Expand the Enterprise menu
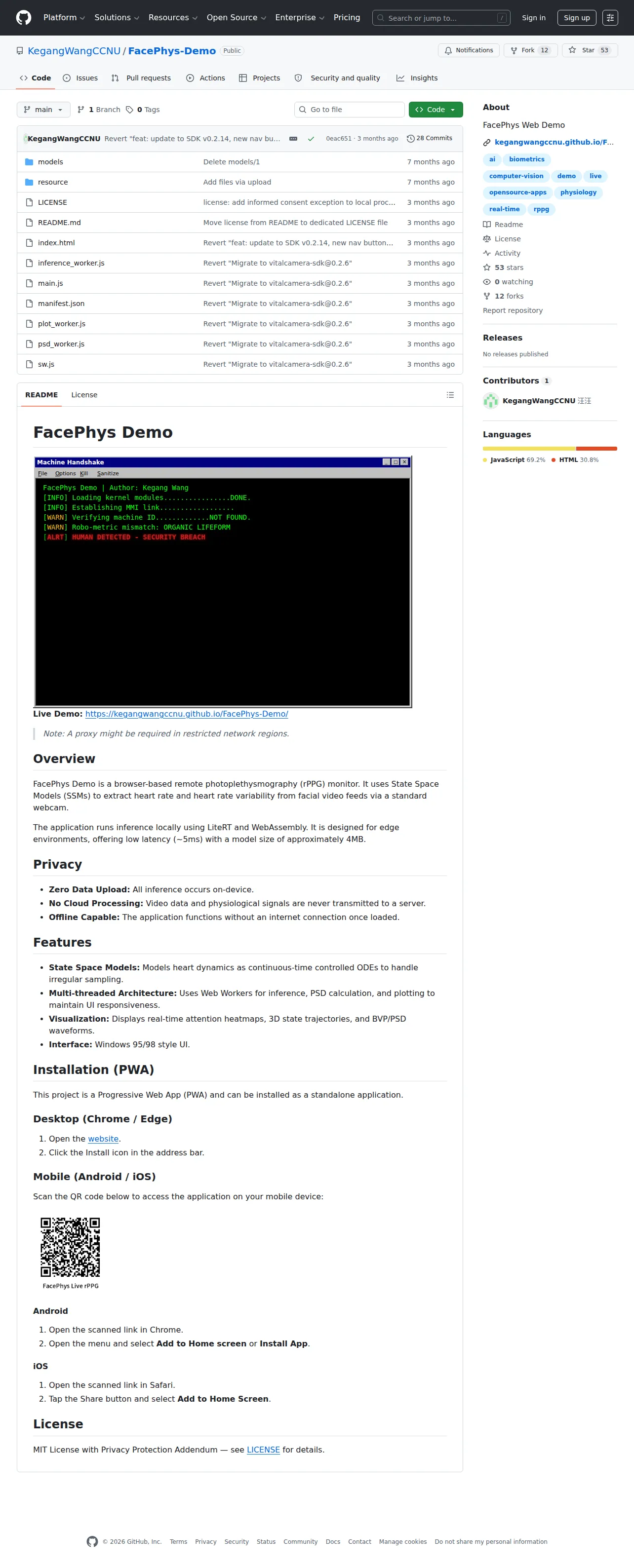The height and width of the screenshot is (1568, 634). click(x=300, y=18)
